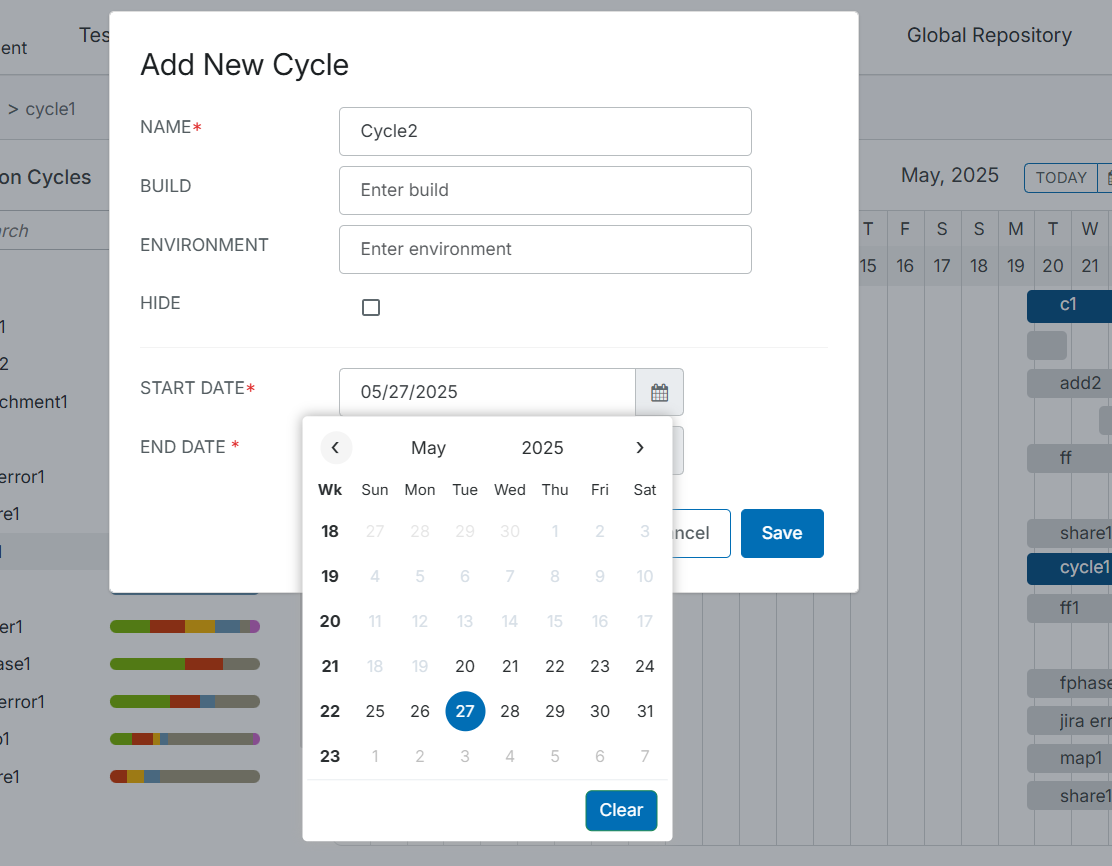Save the new cycle

(782, 533)
